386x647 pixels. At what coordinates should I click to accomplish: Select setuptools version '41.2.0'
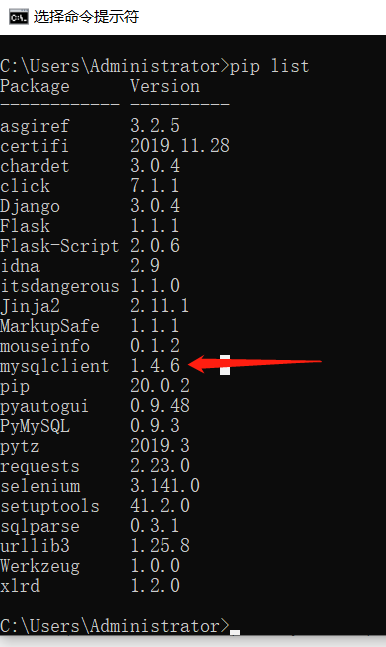(x=160, y=506)
